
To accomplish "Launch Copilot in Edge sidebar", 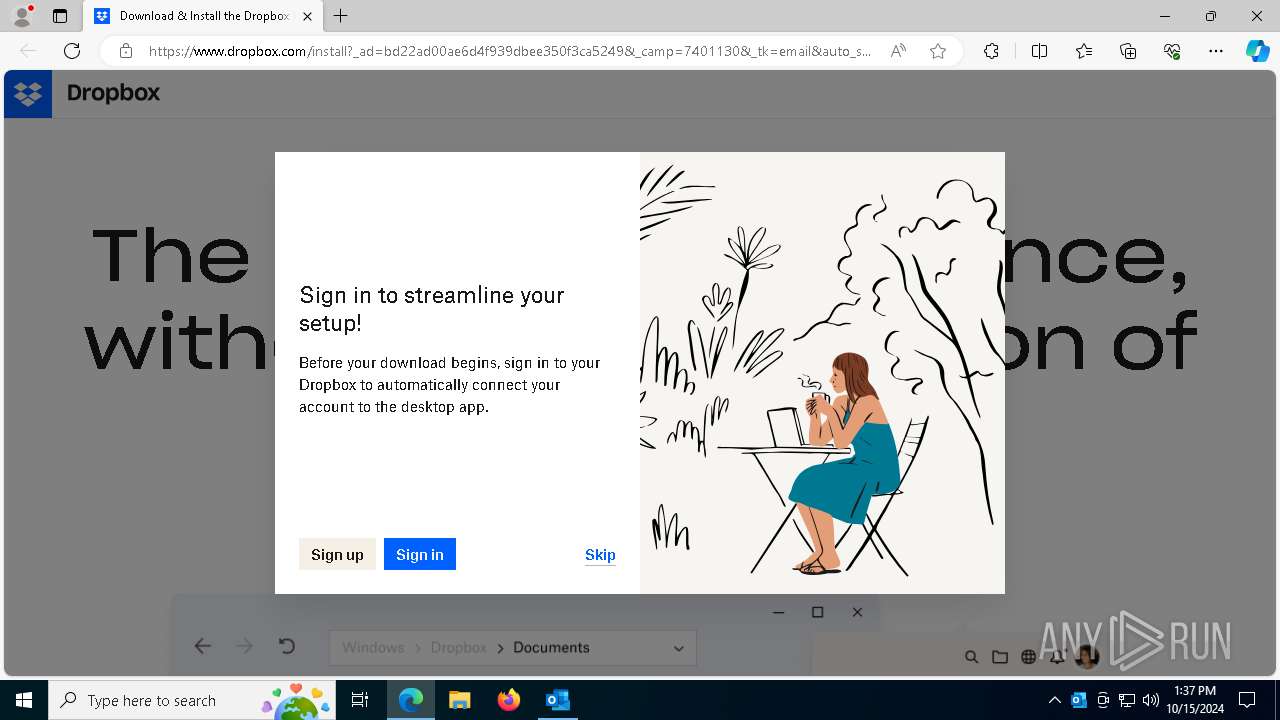I will pos(1257,51).
